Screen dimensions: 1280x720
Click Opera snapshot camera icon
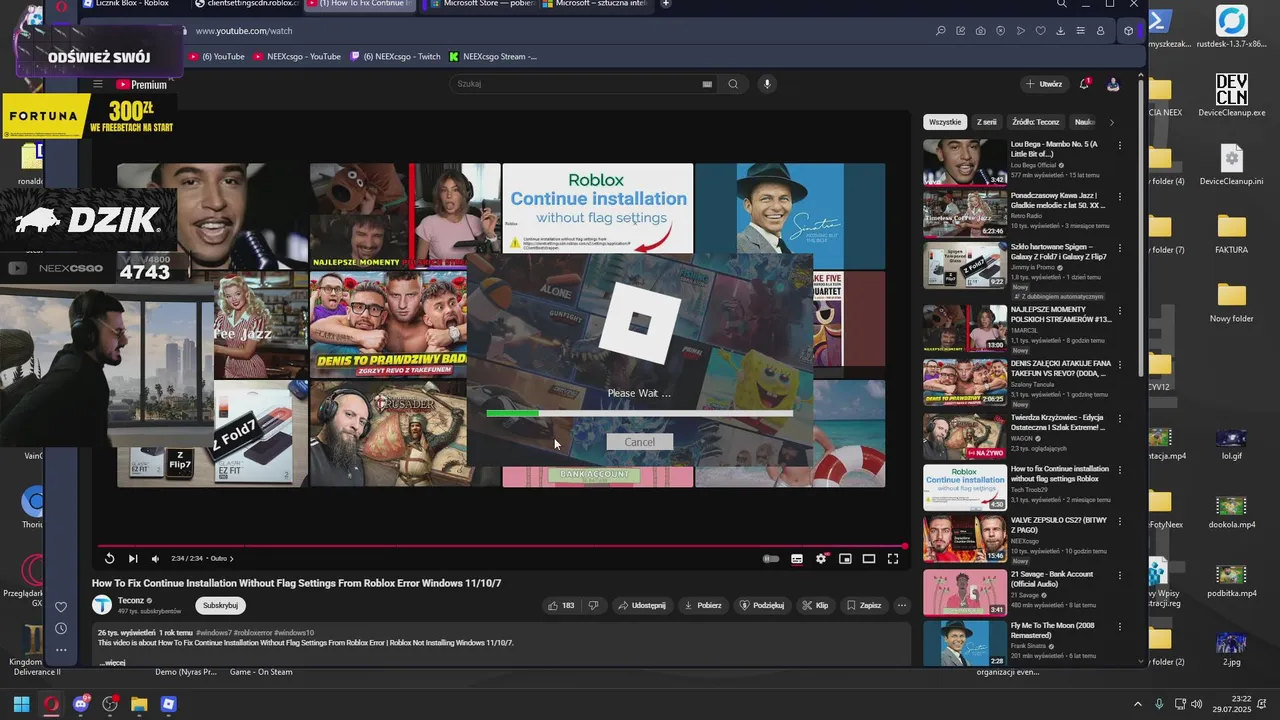[980, 31]
